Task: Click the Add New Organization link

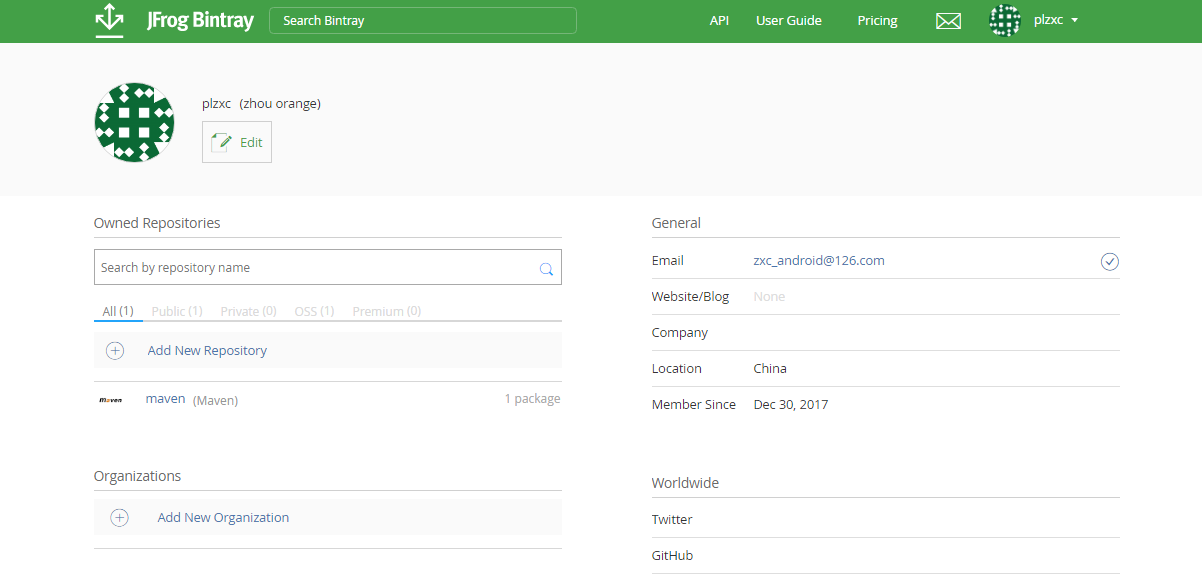Action: pos(223,517)
